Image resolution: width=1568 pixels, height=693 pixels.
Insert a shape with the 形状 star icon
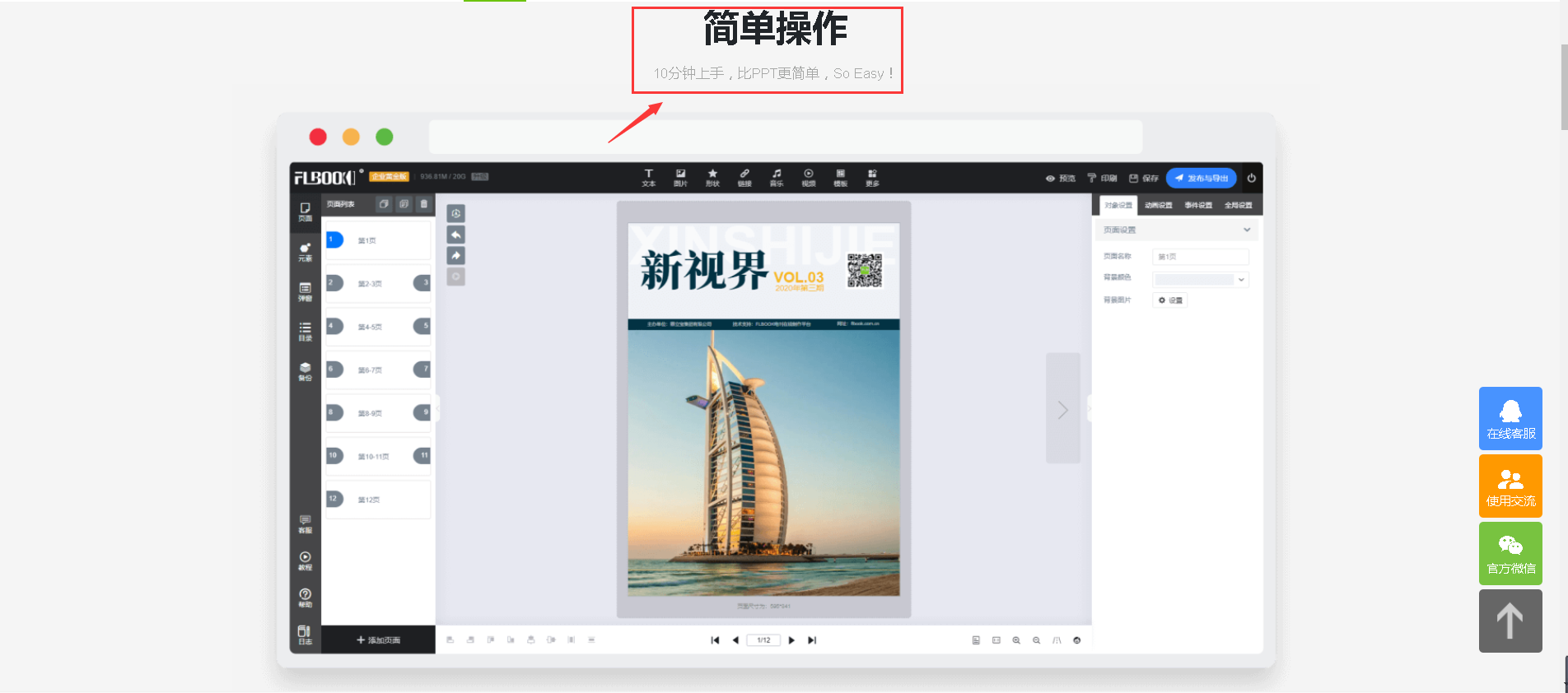pyautogui.click(x=712, y=178)
